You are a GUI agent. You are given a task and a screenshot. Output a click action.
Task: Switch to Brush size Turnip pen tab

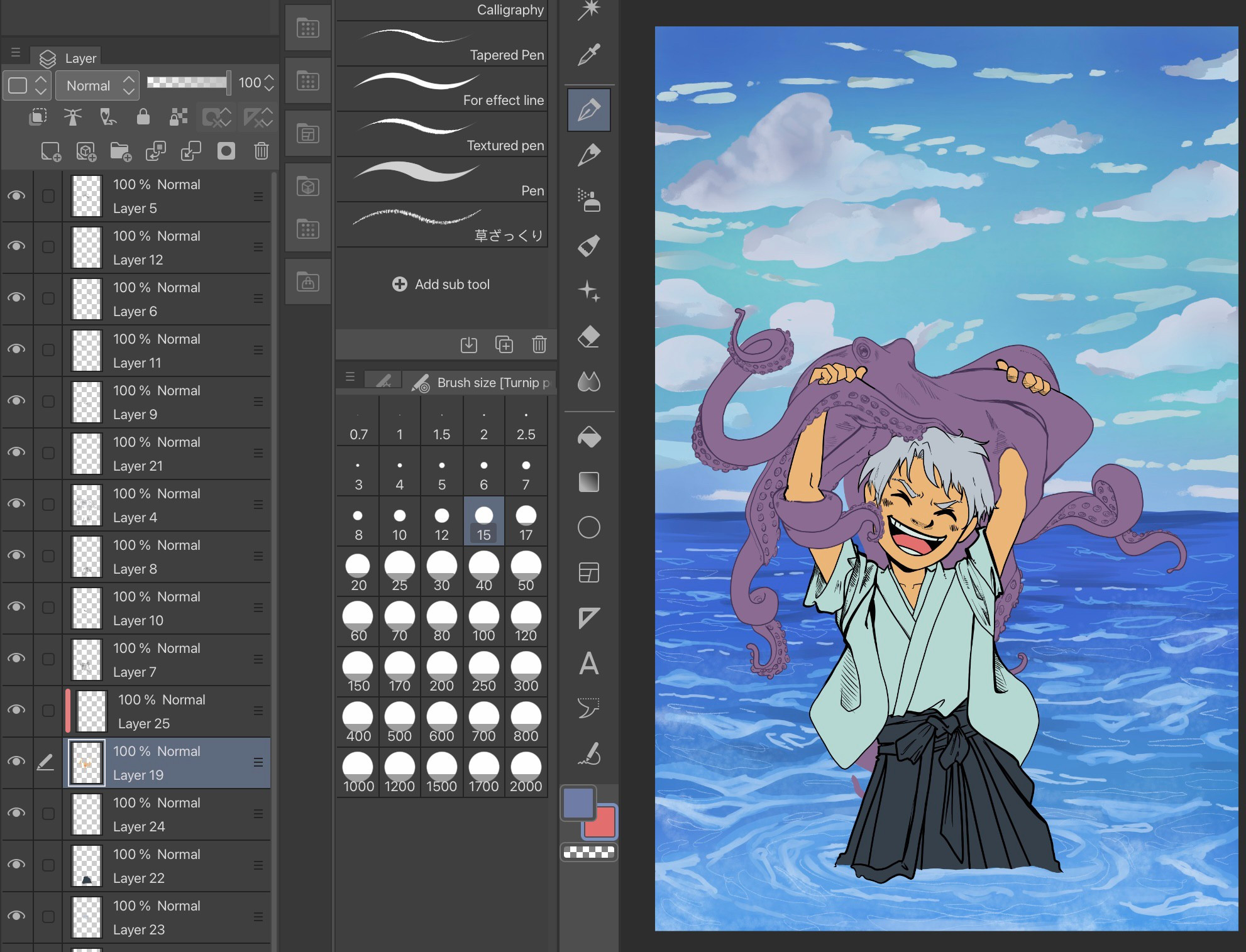481,382
